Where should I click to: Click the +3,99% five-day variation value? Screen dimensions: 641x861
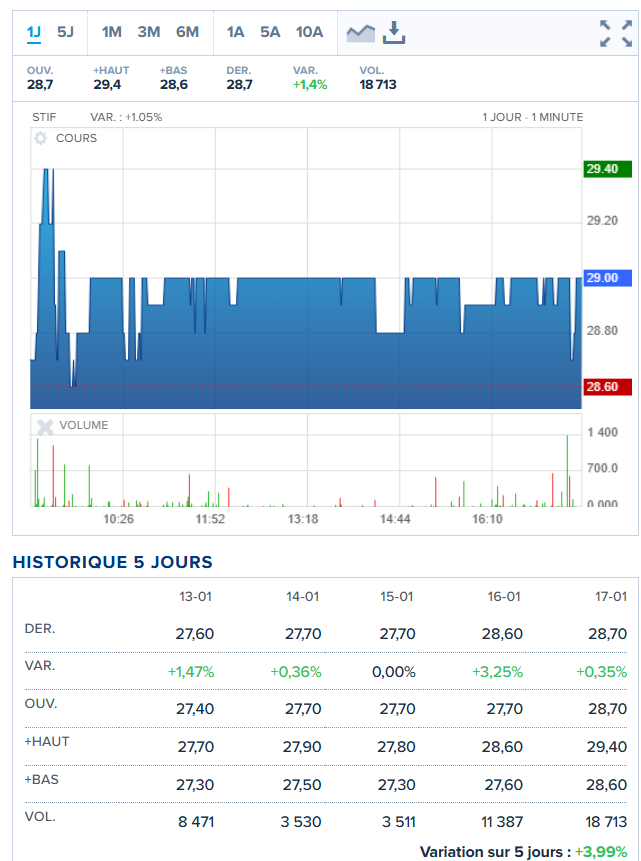[601, 852]
